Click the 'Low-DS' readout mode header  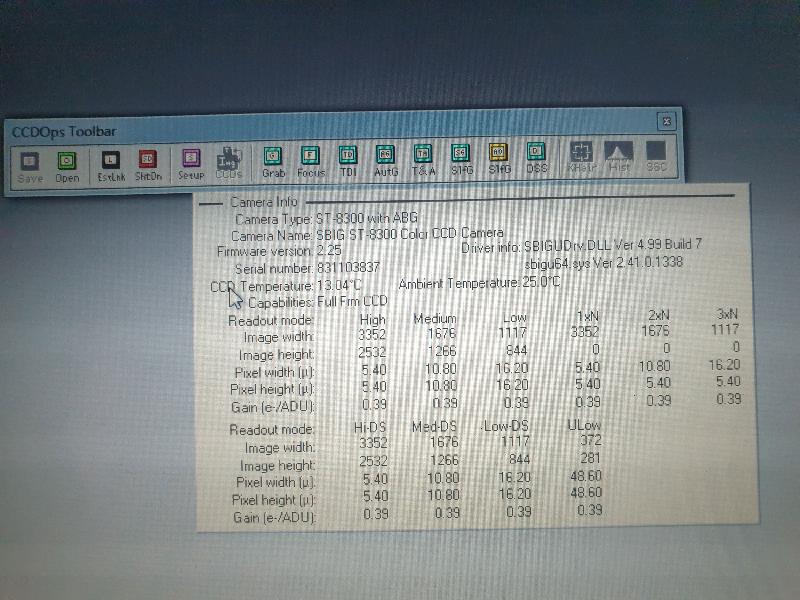point(506,425)
